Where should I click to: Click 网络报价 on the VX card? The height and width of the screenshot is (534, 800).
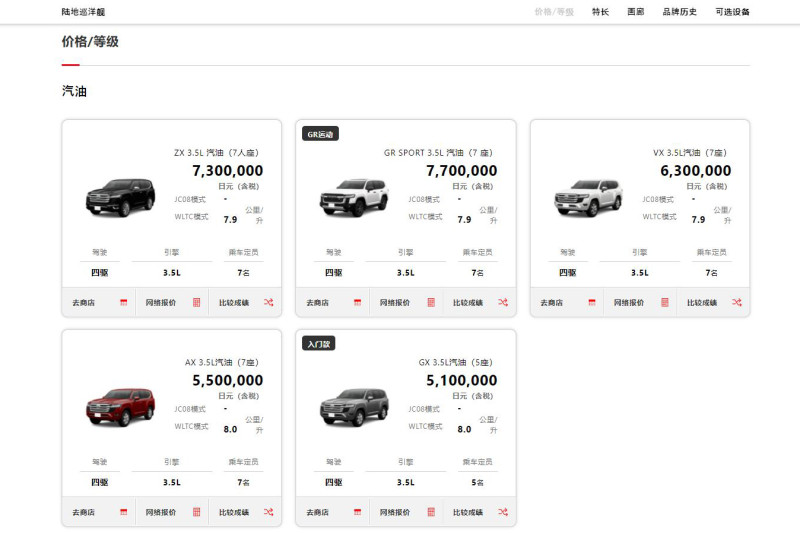(x=629, y=302)
